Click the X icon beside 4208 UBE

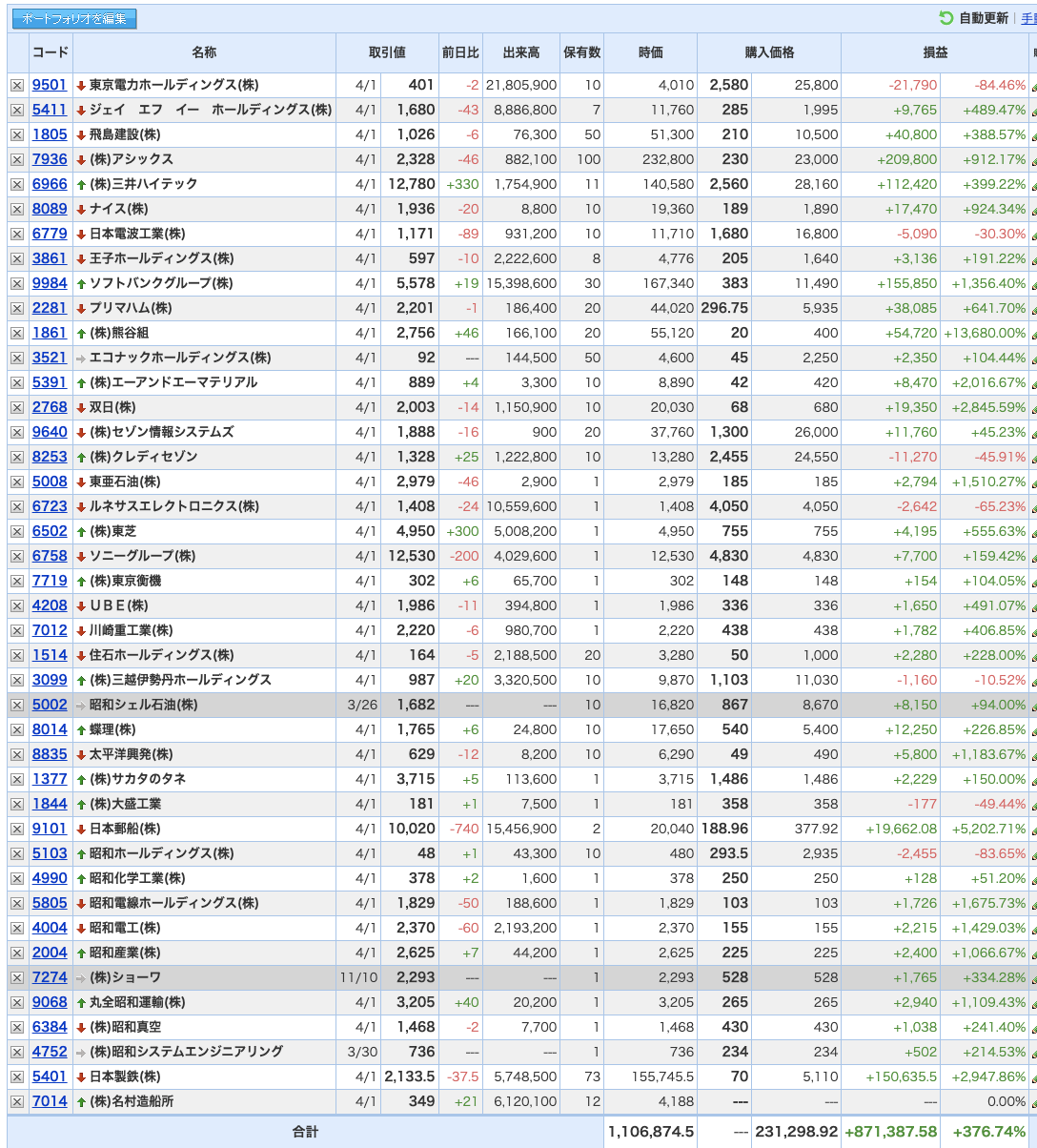(17, 605)
